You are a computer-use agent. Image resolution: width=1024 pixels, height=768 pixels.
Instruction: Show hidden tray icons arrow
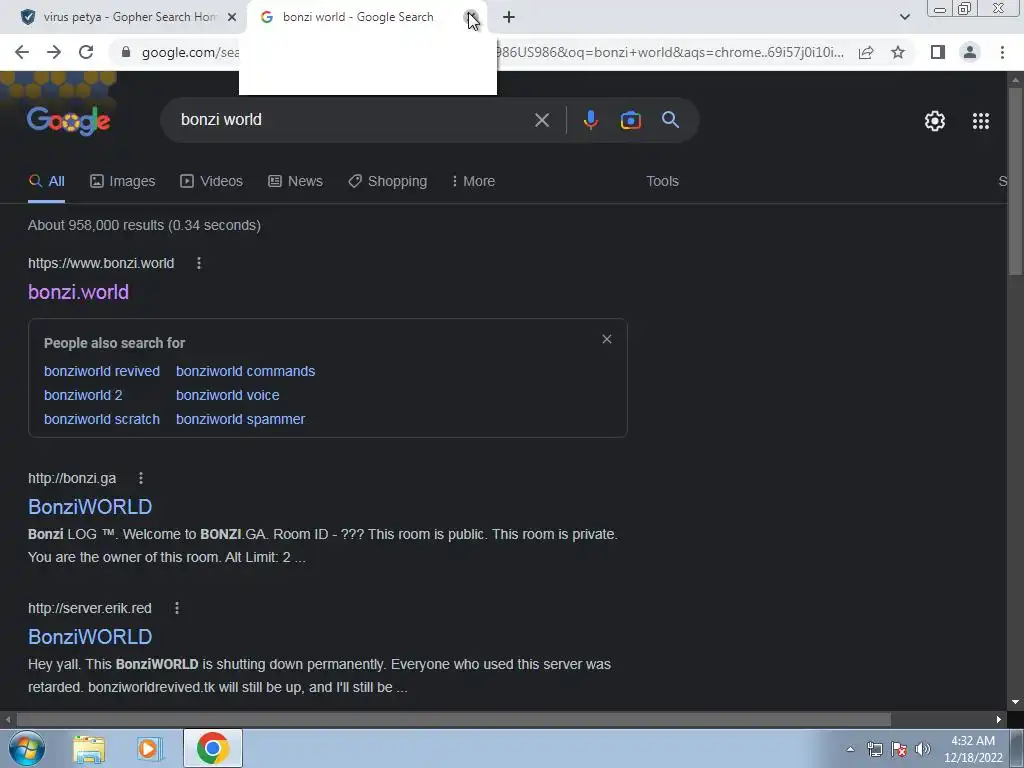click(850, 749)
